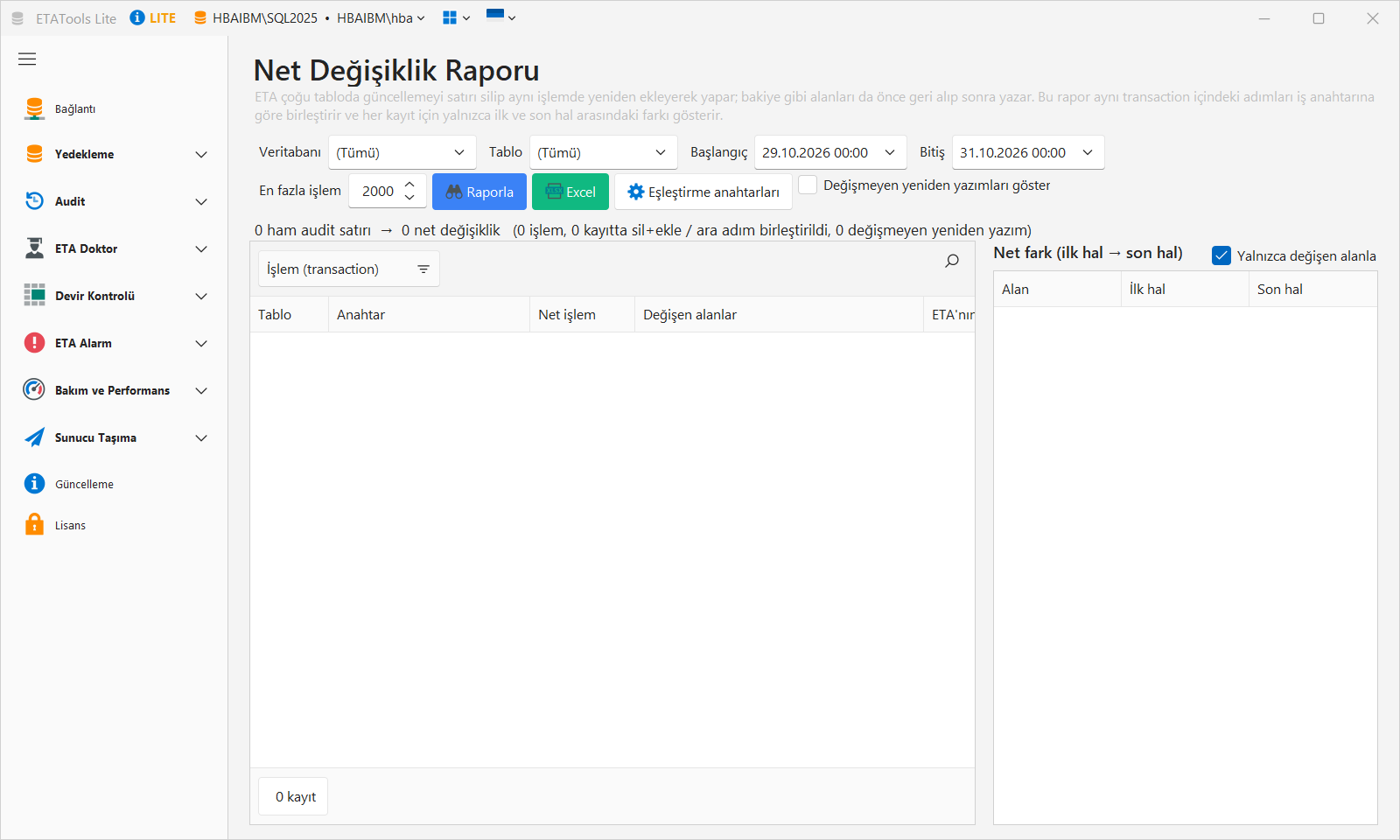Open the Bitiş date picker dropdown
The image size is (1400, 840).
pyautogui.click(x=1088, y=152)
